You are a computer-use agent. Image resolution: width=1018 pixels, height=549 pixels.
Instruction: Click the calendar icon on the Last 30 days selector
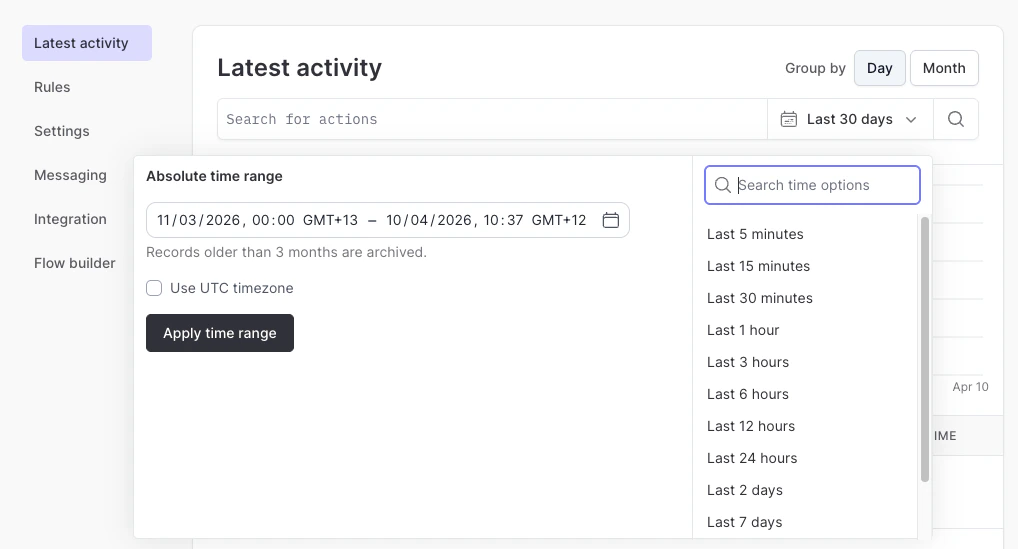(789, 119)
